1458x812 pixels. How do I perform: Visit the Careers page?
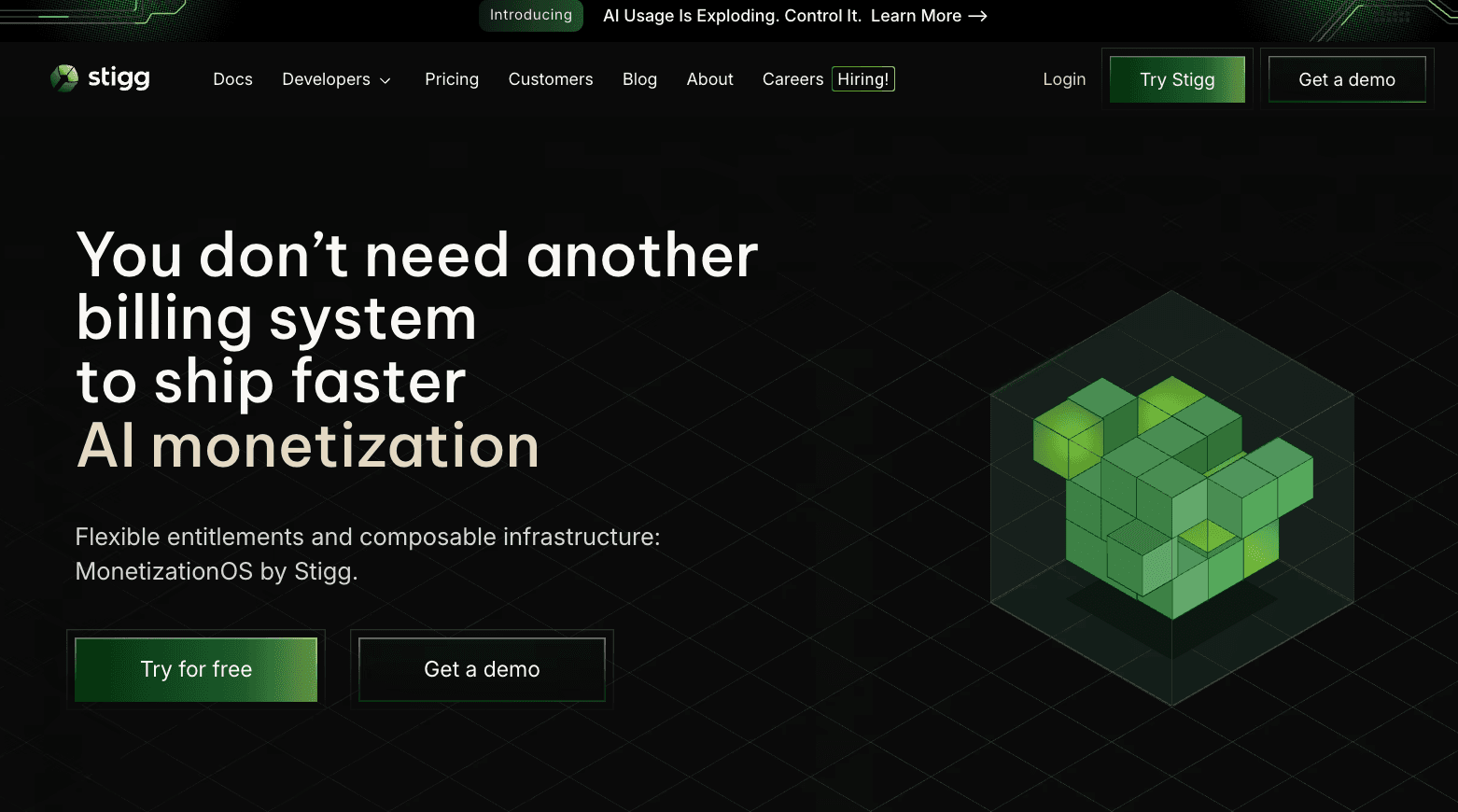tap(792, 79)
